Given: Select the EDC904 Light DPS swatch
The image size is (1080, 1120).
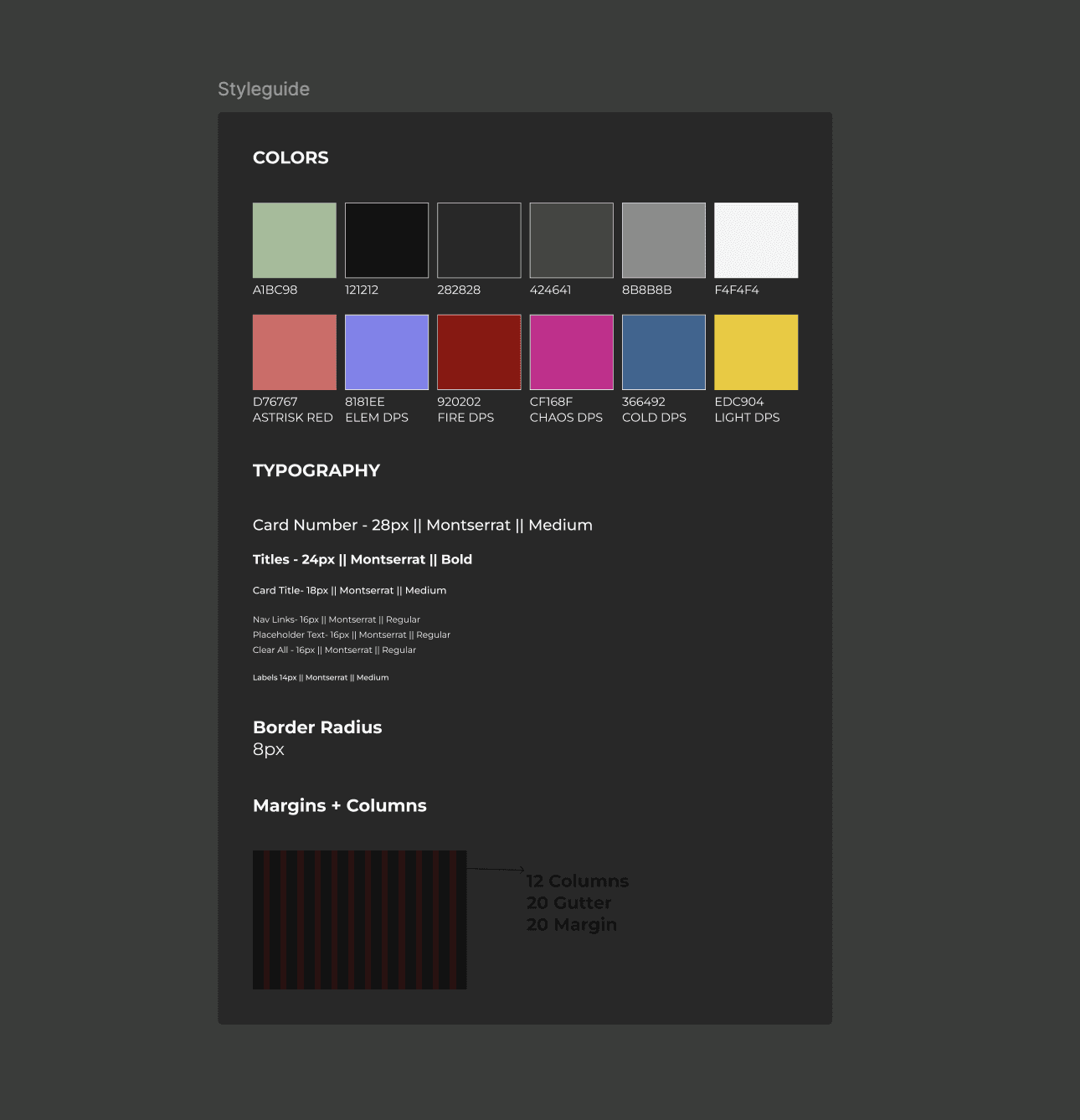Looking at the screenshot, I should click(756, 352).
